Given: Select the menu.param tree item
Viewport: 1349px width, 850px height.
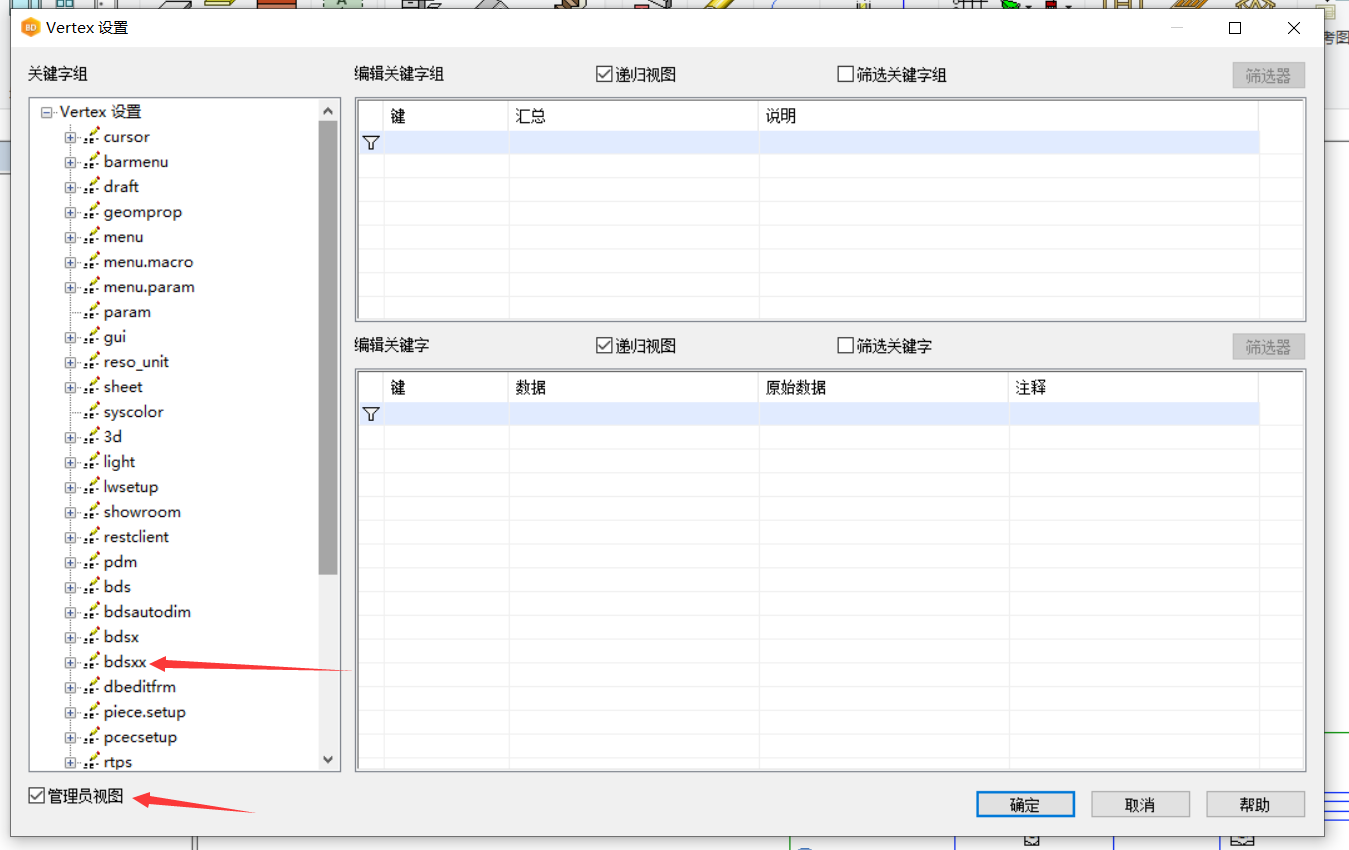Looking at the screenshot, I should click(x=149, y=287).
